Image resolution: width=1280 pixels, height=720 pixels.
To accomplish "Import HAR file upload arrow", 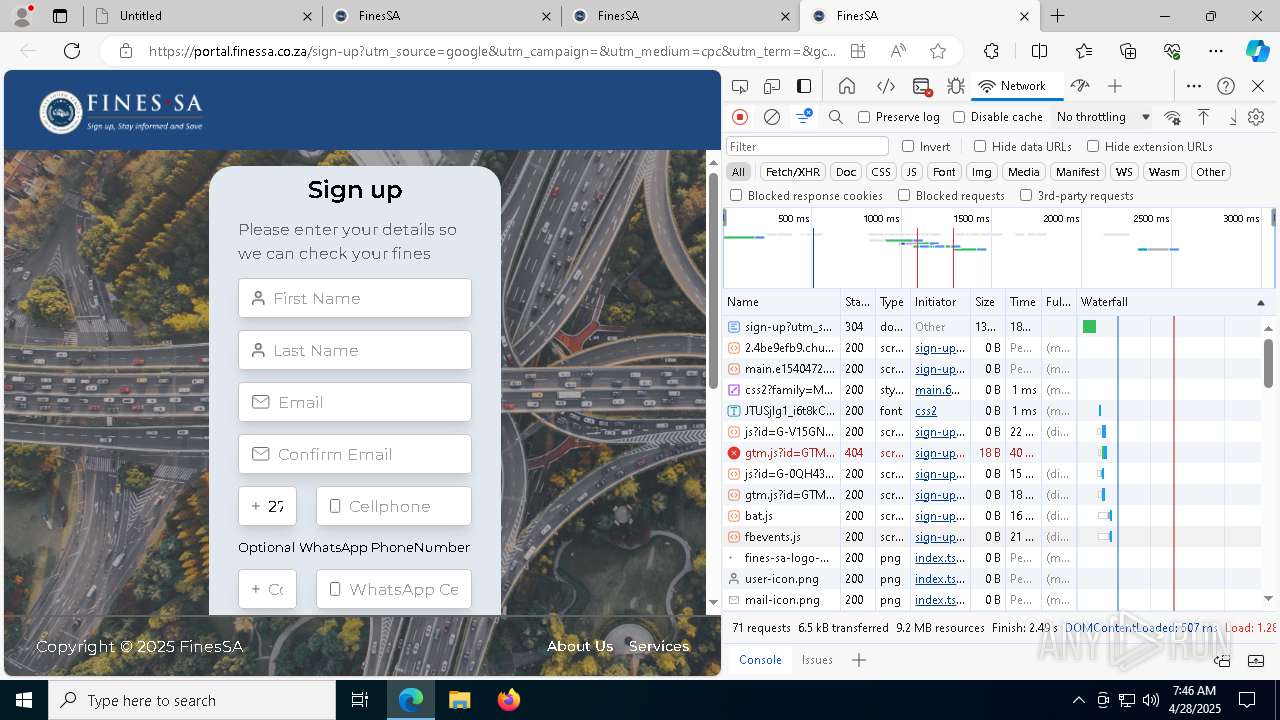I will 1204,117.
